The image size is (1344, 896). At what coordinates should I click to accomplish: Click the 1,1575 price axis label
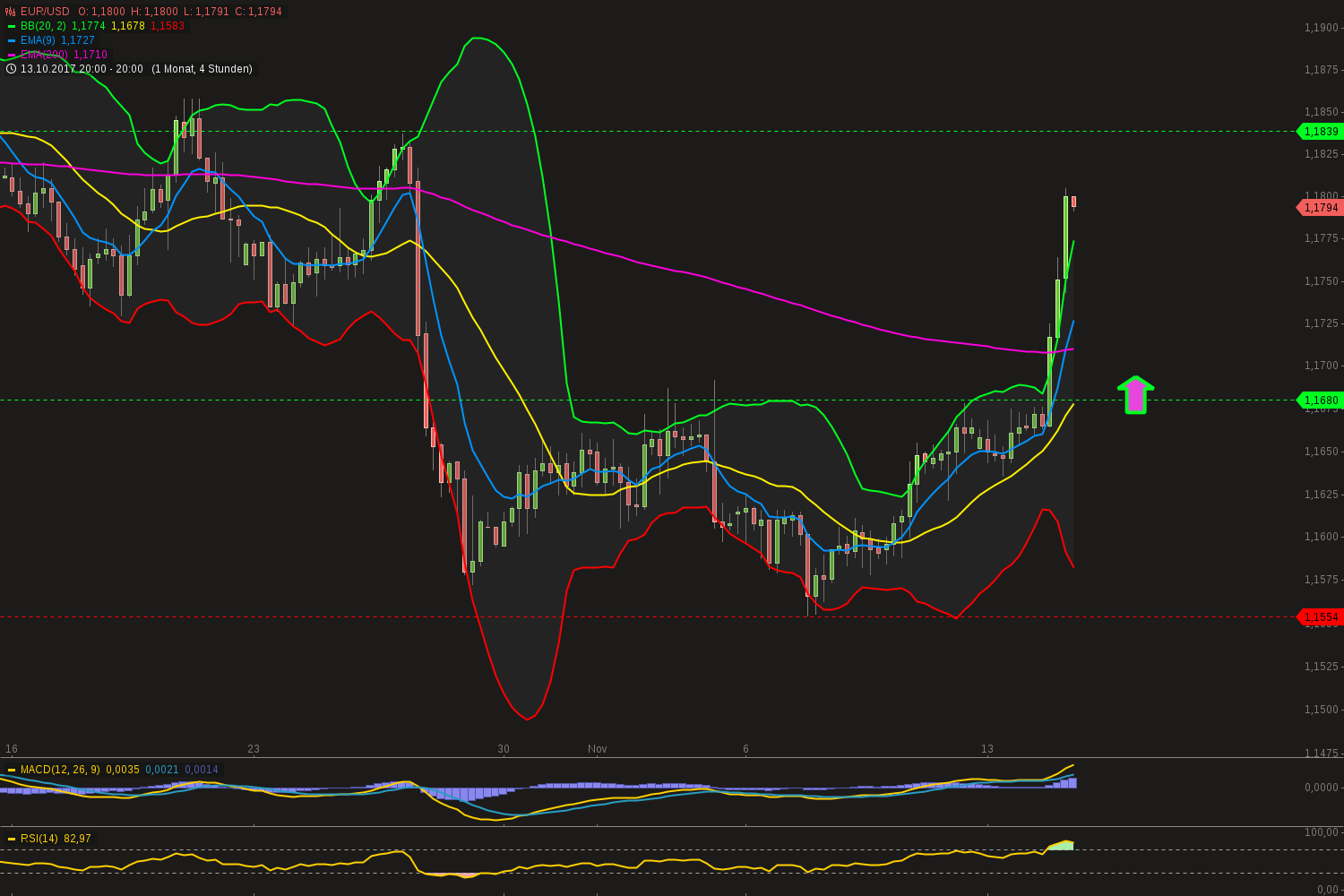[1322, 580]
